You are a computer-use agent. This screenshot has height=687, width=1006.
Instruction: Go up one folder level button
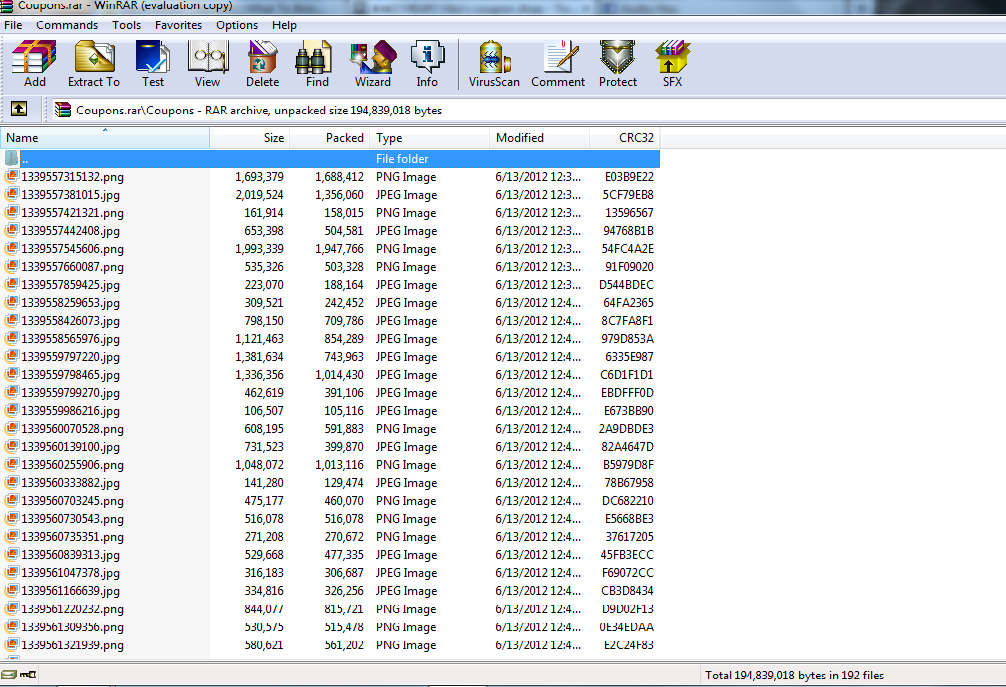pos(19,109)
